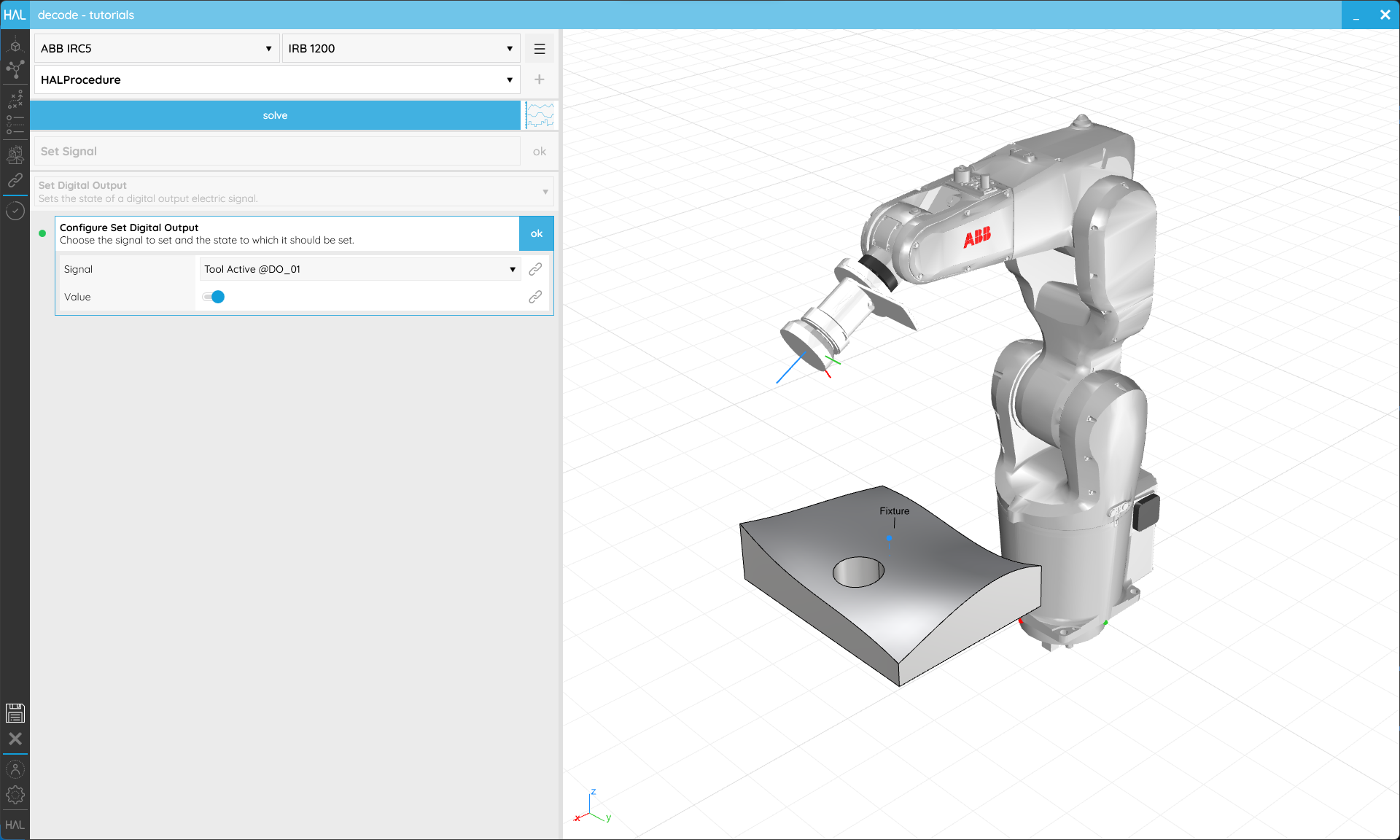This screenshot has width=1400, height=840.
Task: Add a new procedure with plus icon
Action: tap(540, 79)
